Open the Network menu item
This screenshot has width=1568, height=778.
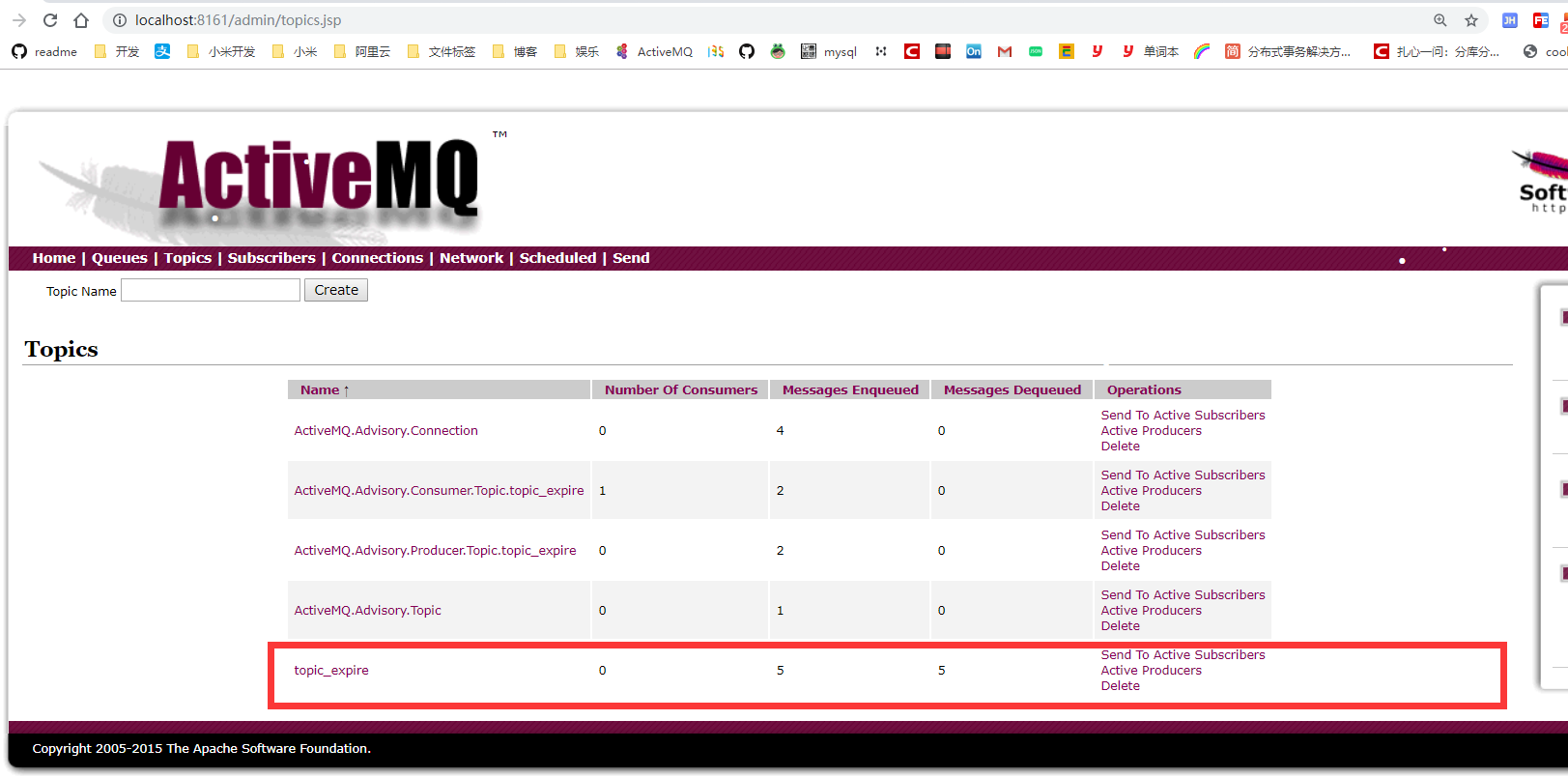tap(471, 258)
